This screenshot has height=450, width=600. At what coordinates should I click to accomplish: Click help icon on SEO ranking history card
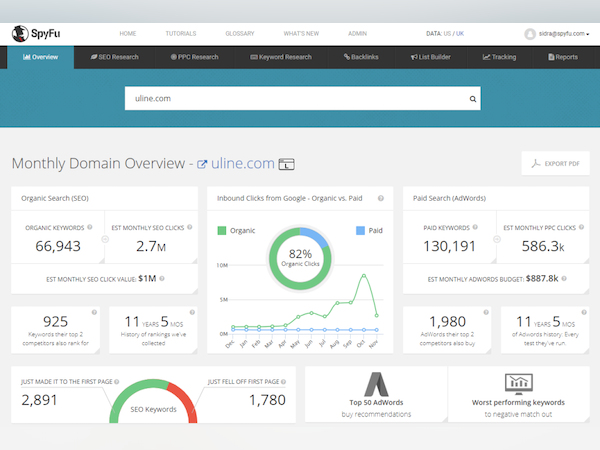tap(192, 312)
